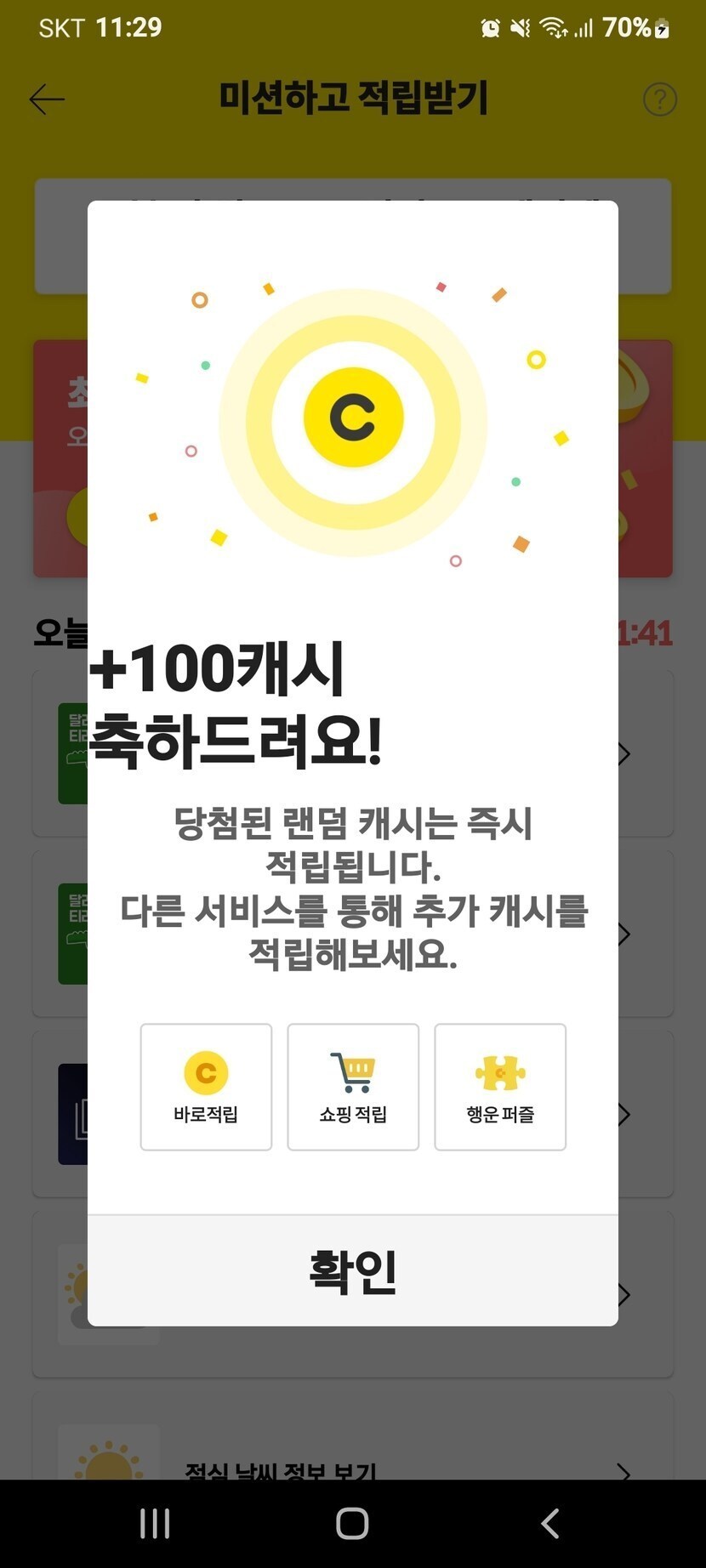The image size is (706, 1568).
Task: Tap the 확인 confirm button
Action: pos(353,1270)
